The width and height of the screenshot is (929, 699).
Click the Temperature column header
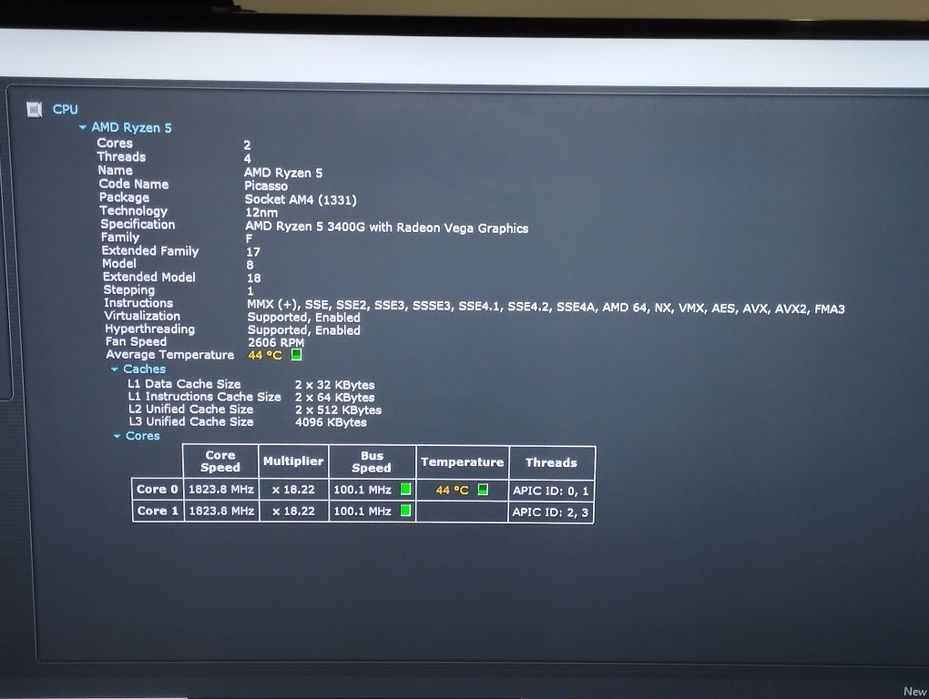click(x=462, y=462)
